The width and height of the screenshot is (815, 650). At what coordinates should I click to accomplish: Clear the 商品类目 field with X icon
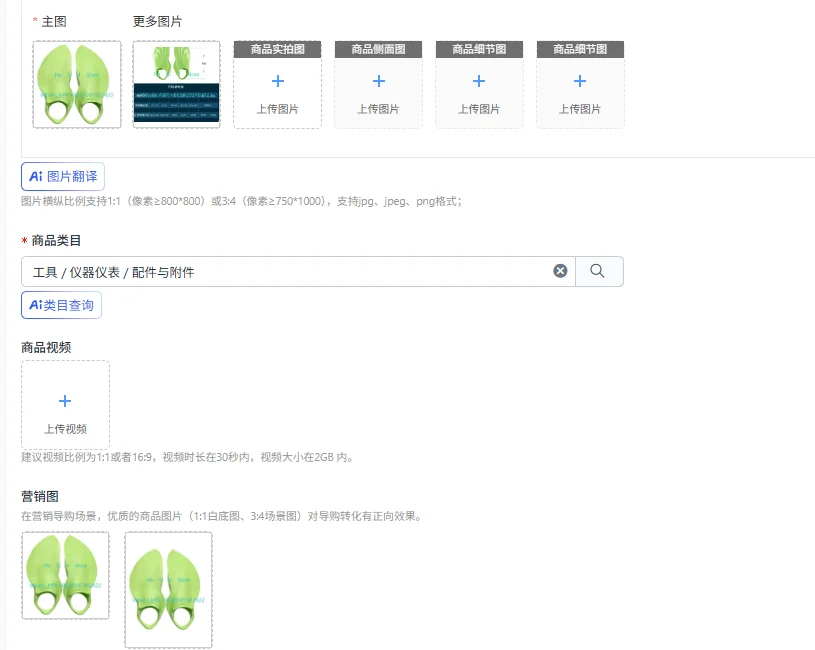[x=560, y=271]
